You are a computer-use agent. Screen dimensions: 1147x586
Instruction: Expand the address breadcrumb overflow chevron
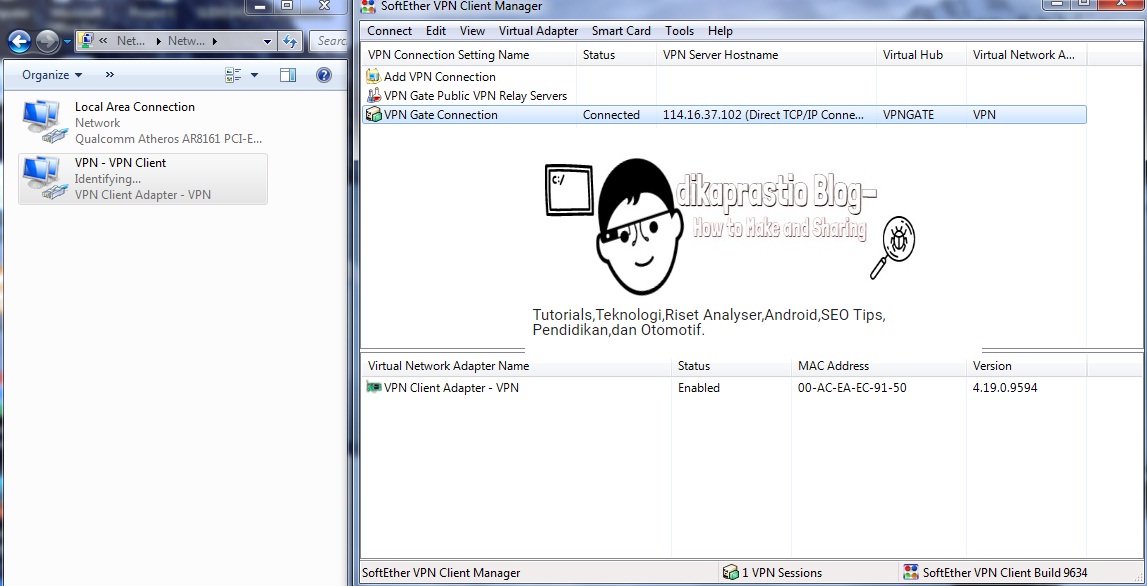pyautogui.click(x=104, y=41)
